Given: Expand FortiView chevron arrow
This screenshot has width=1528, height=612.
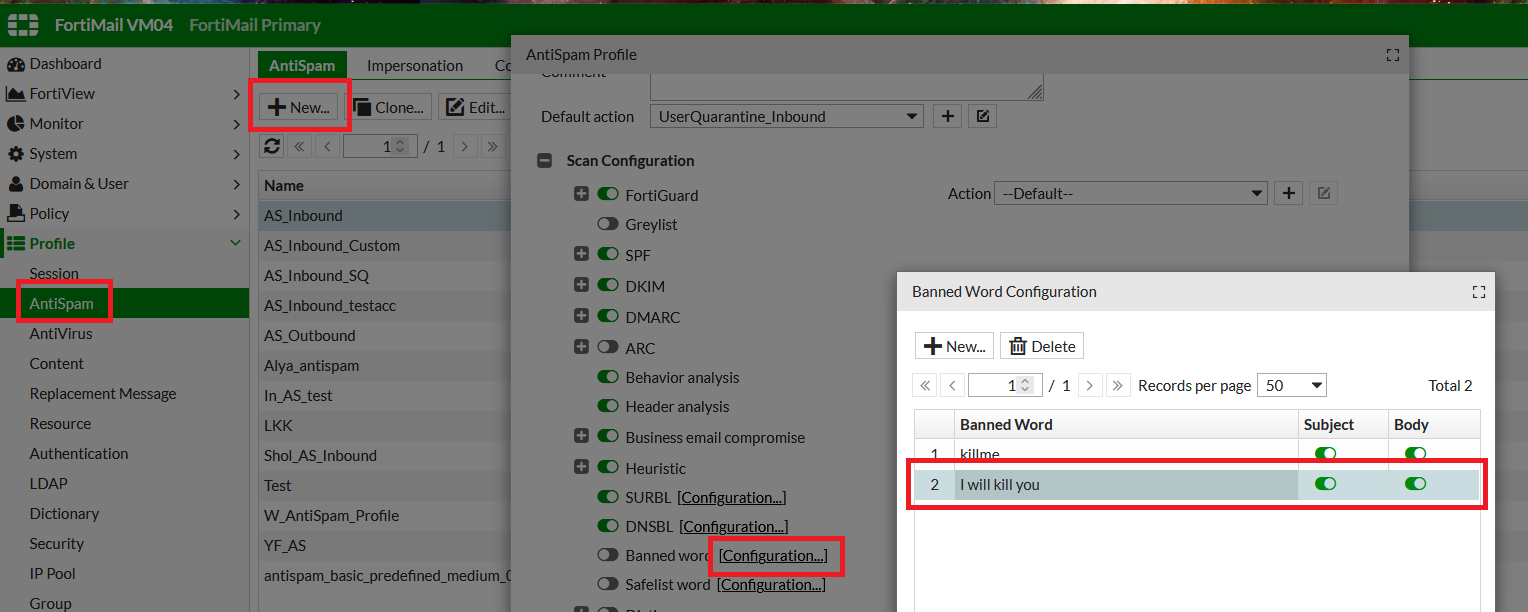Looking at the screenshot, I should coord(236,94).
